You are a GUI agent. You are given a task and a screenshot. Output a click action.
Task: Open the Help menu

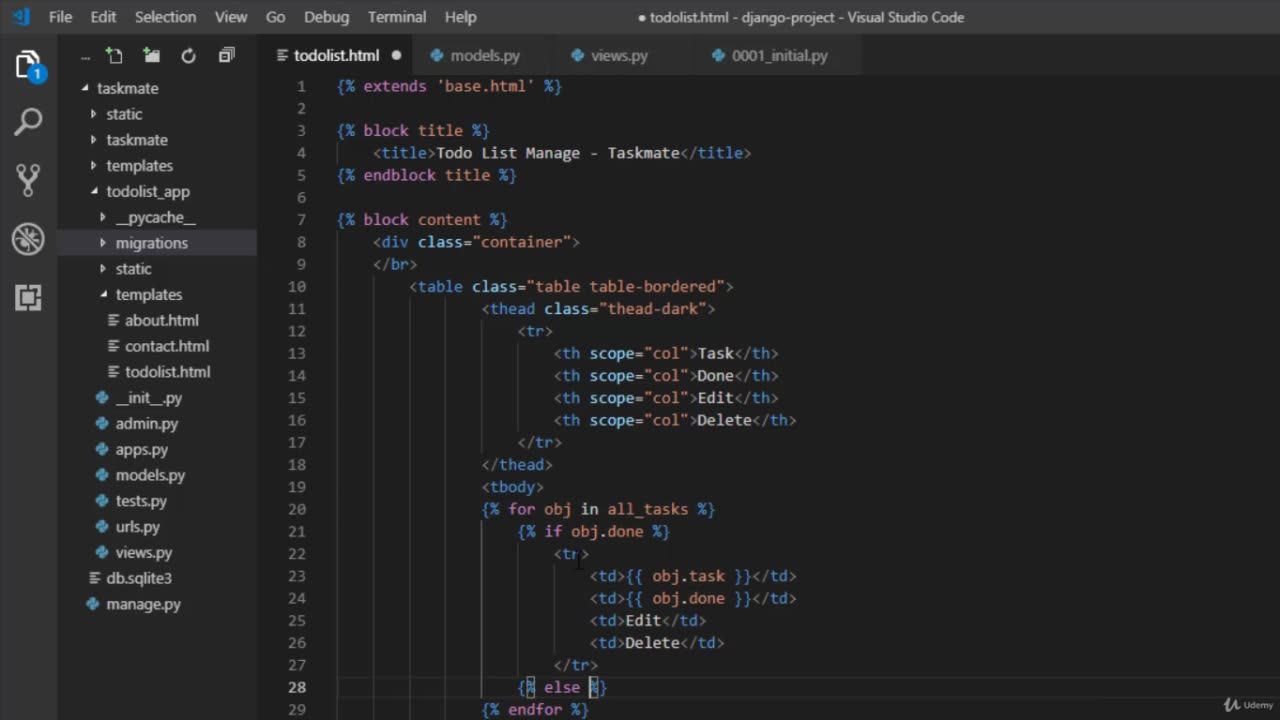tap(460, 17)
